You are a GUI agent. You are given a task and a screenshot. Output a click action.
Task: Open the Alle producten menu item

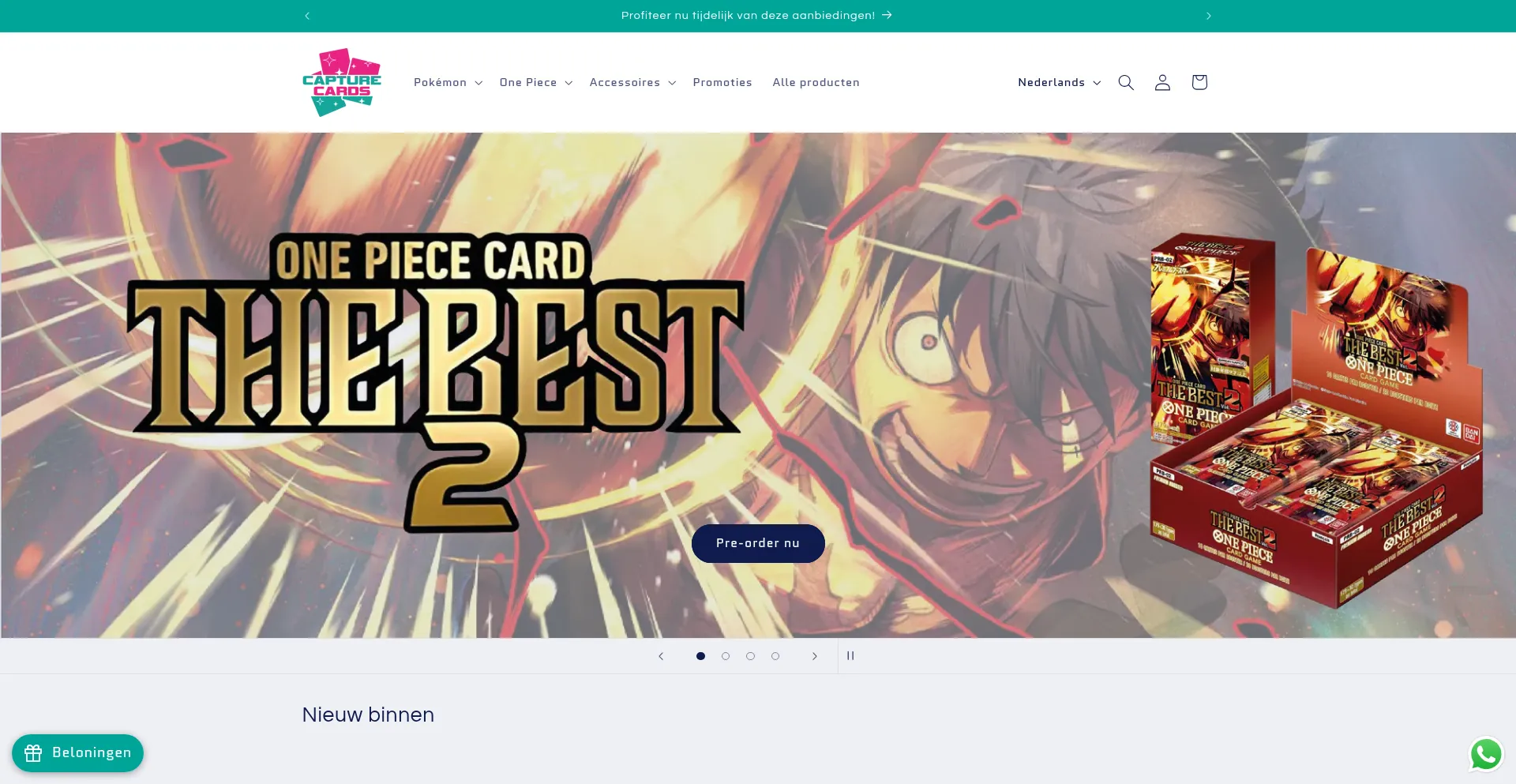pos(816,82)
